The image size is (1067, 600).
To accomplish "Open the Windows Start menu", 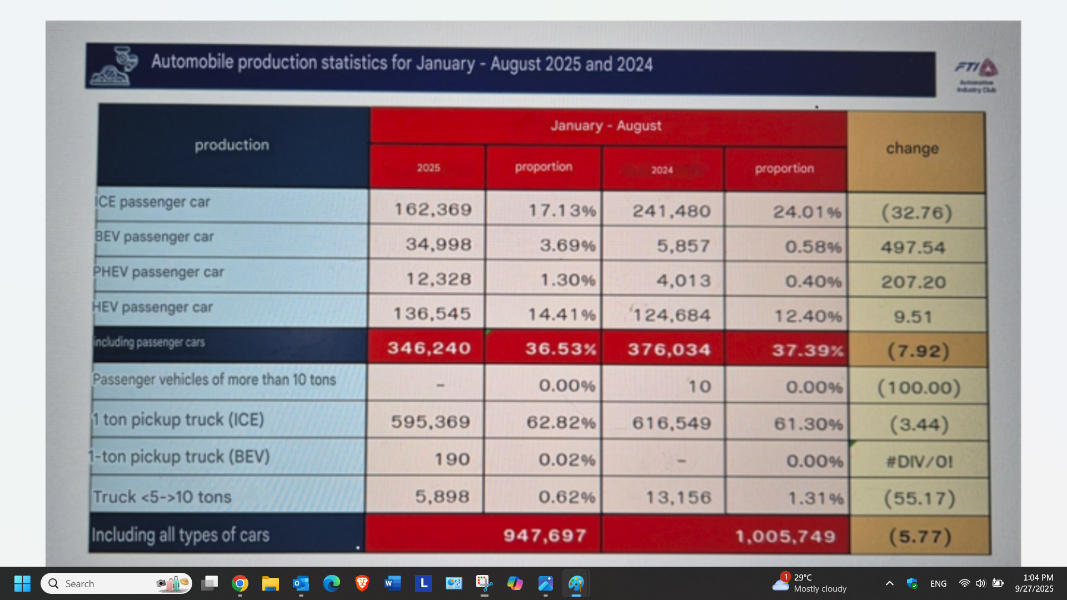I will pyautogui.click(x=22, y=583).
